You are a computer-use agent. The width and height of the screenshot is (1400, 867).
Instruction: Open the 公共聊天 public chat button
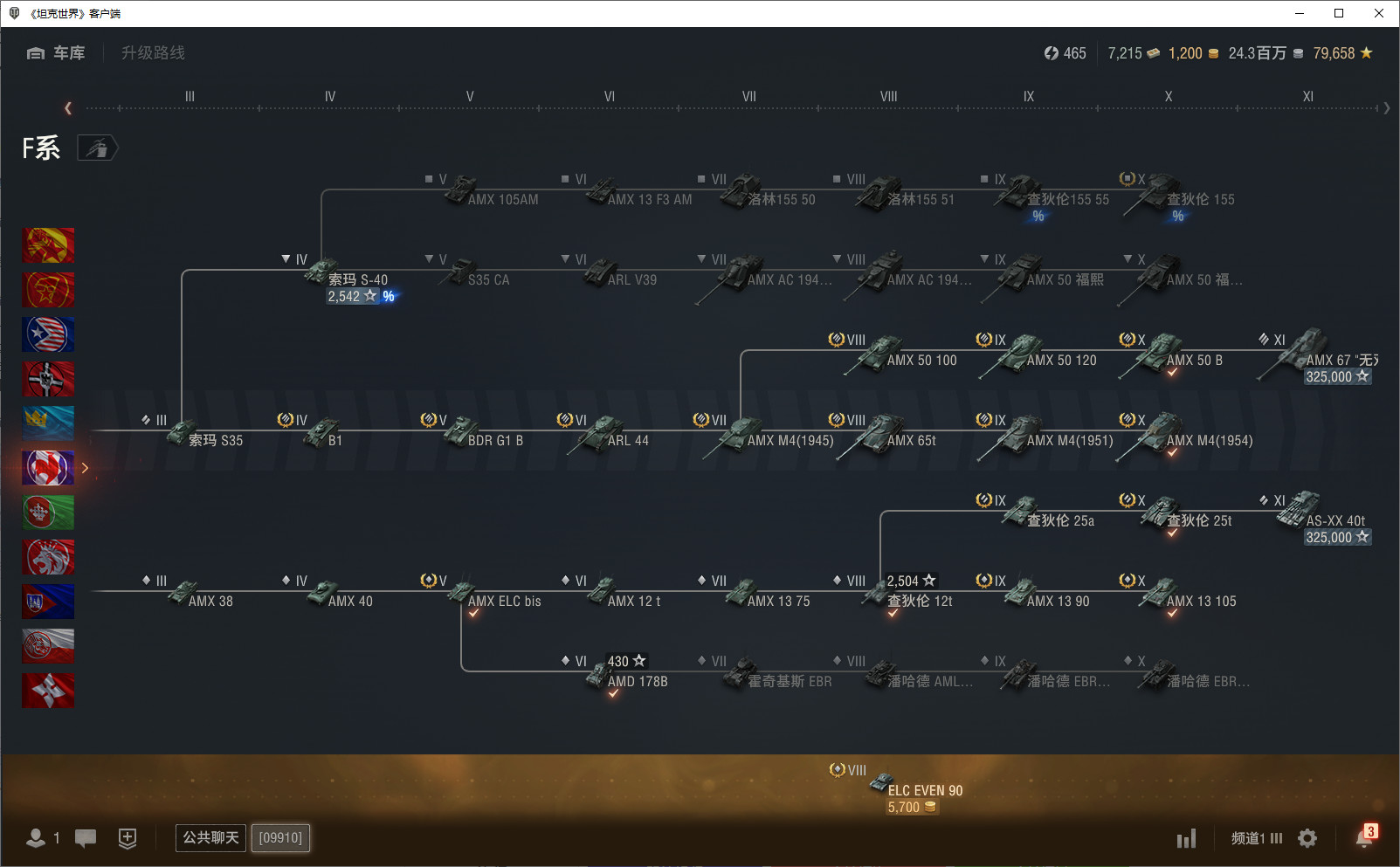coord(210,838)
